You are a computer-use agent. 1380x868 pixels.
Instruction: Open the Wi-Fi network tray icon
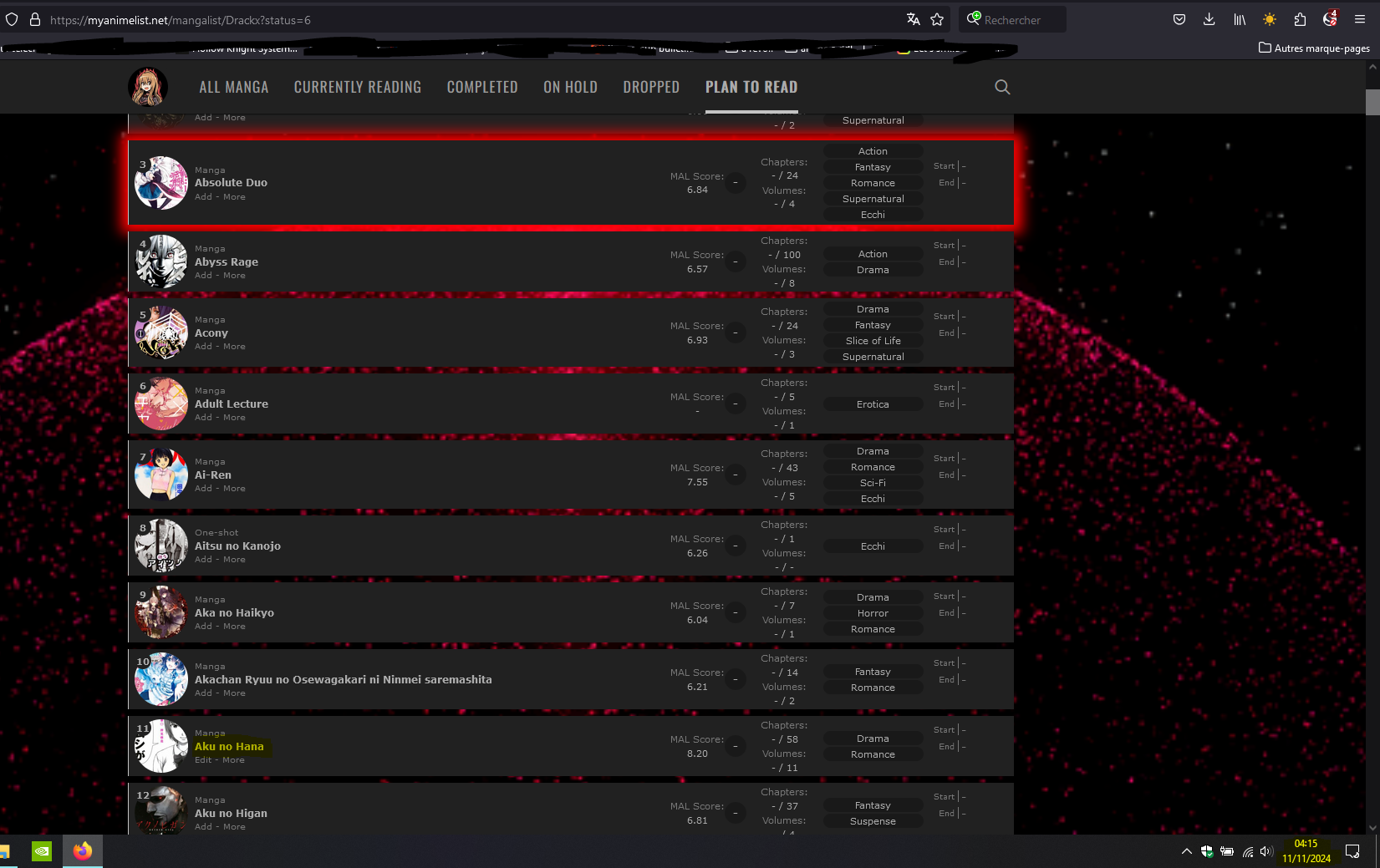[x=1248, y=851]
